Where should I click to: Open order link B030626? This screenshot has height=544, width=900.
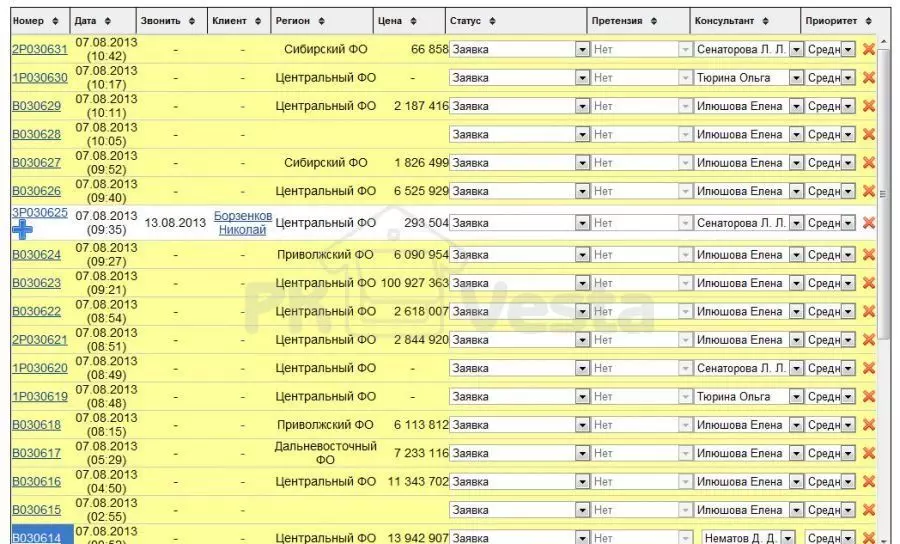pos(36,191)
